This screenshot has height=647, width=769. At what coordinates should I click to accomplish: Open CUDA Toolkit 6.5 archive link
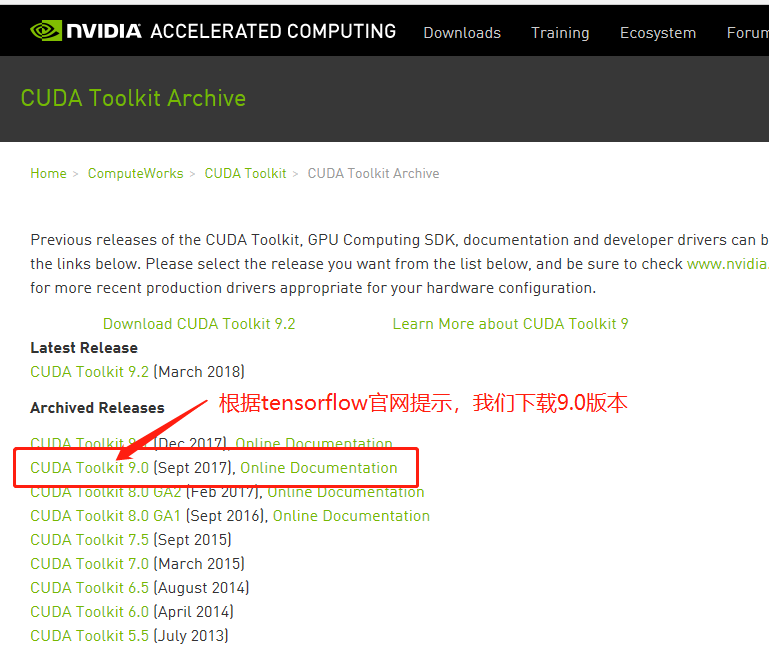point(89,588)
